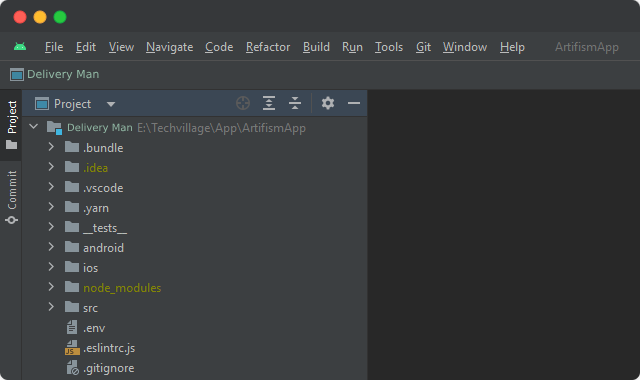640x380 pixels.
Task: Select the src folder name
Action: click(90, 308)
